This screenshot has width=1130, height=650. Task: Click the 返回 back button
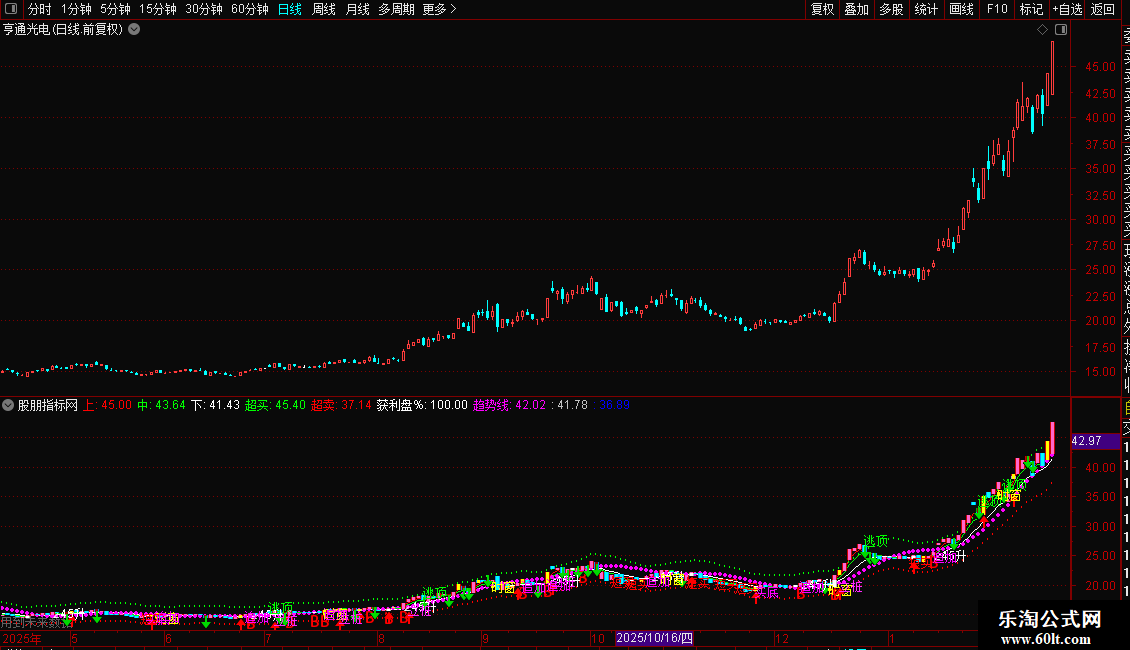point(1103,9)
